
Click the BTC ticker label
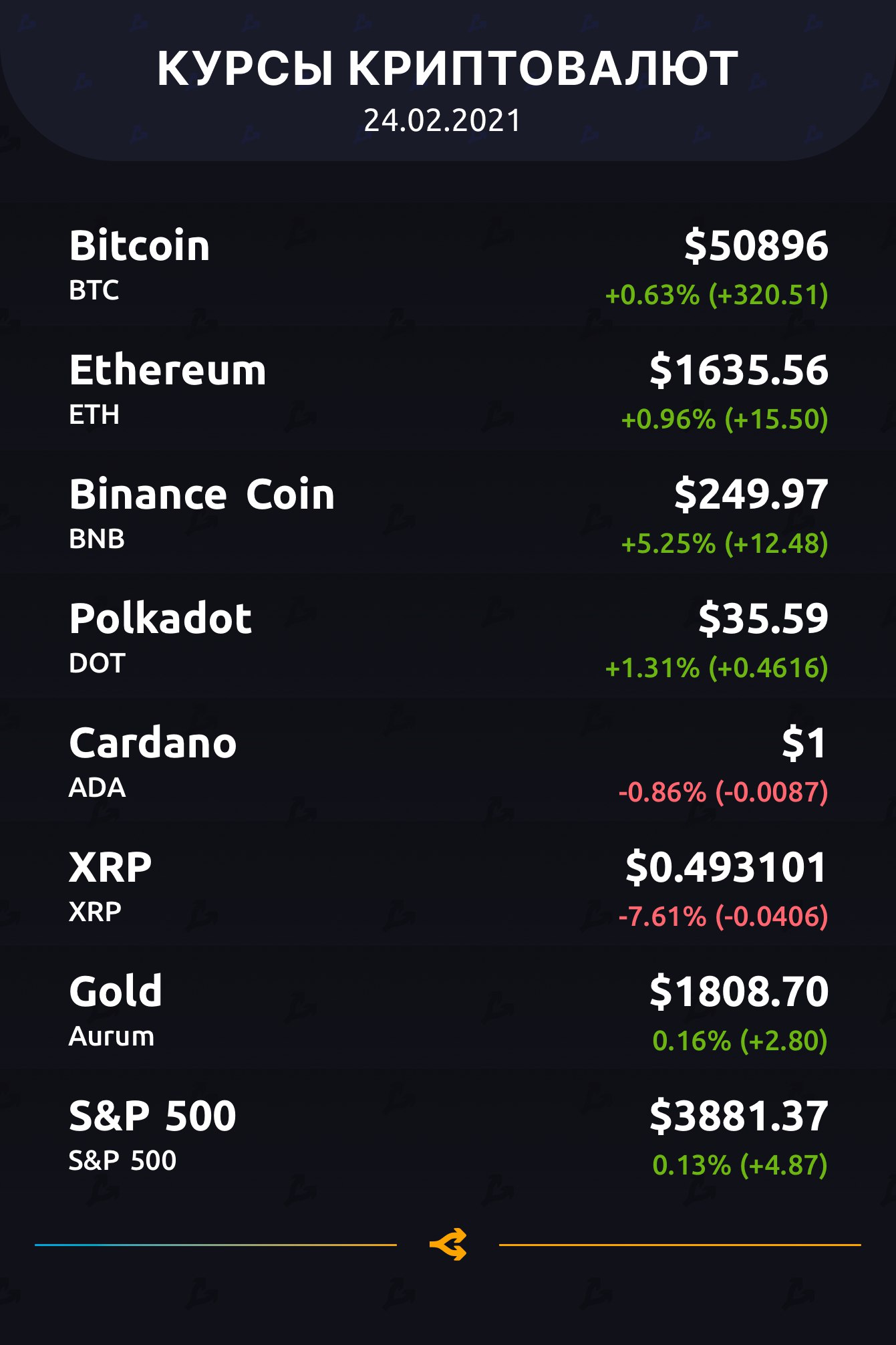tap(94, 290)
